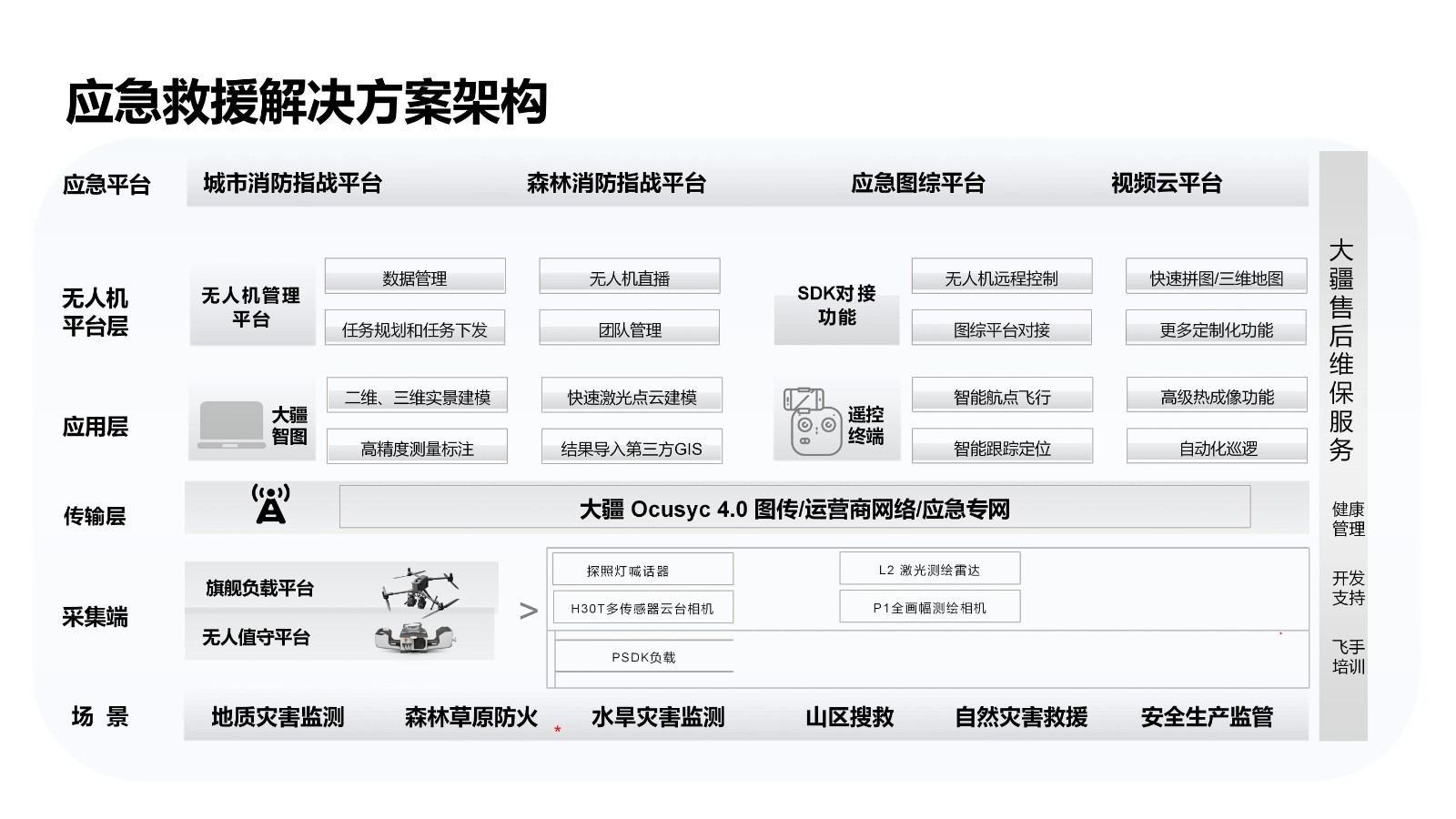Screen dimensions: 1456x819
Task: Click 山区搜救 in the scenario row
Action: [849, 717]
